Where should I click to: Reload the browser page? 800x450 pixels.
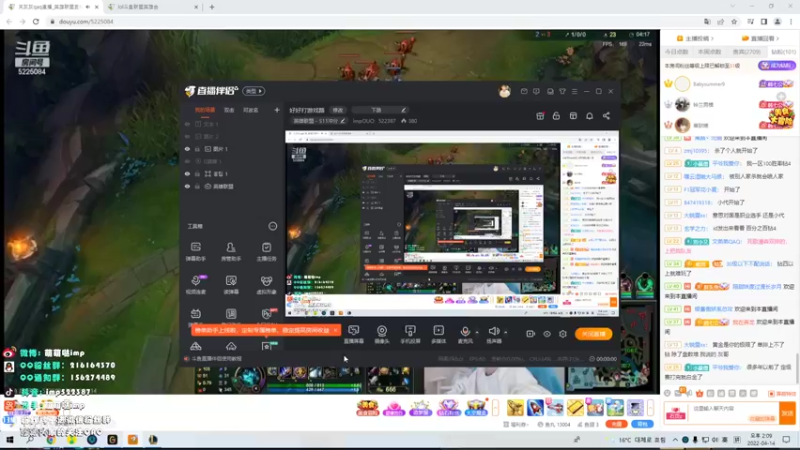(x=36, y=21)
